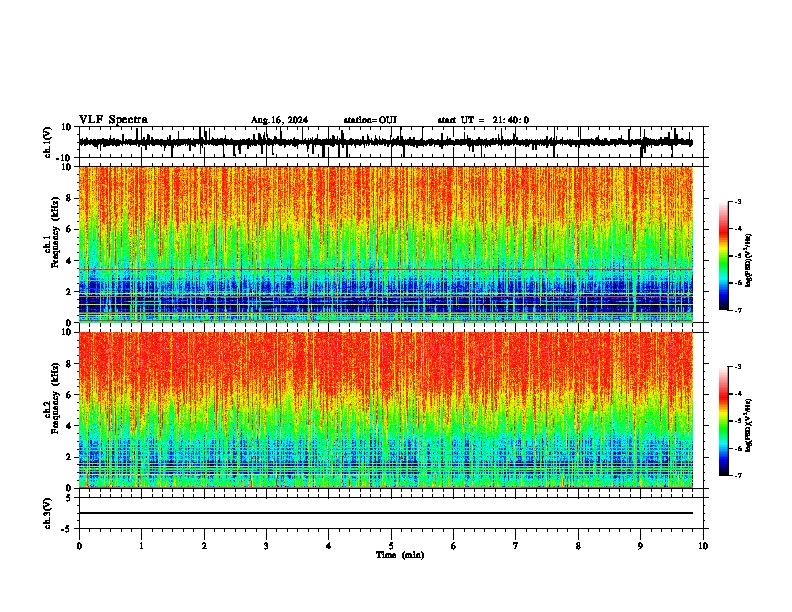
Task: Click the 0 tick on the time axis
Action: point(79,546)
